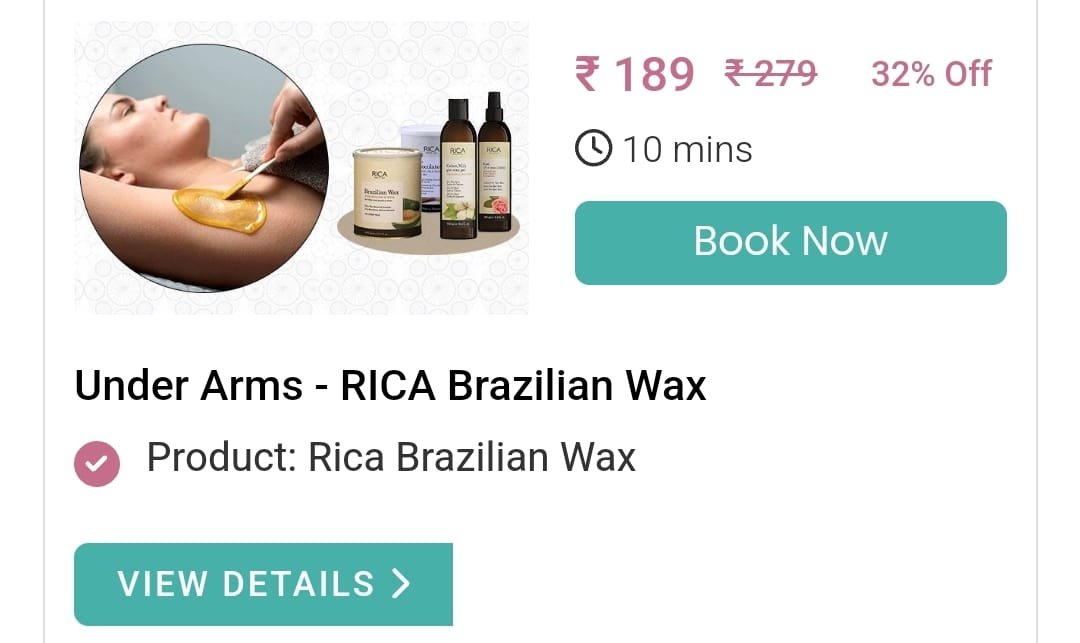Screen dimensions: 1080x643
Task: Tap the circular underarm waxing photo
Action: [204, 168]
